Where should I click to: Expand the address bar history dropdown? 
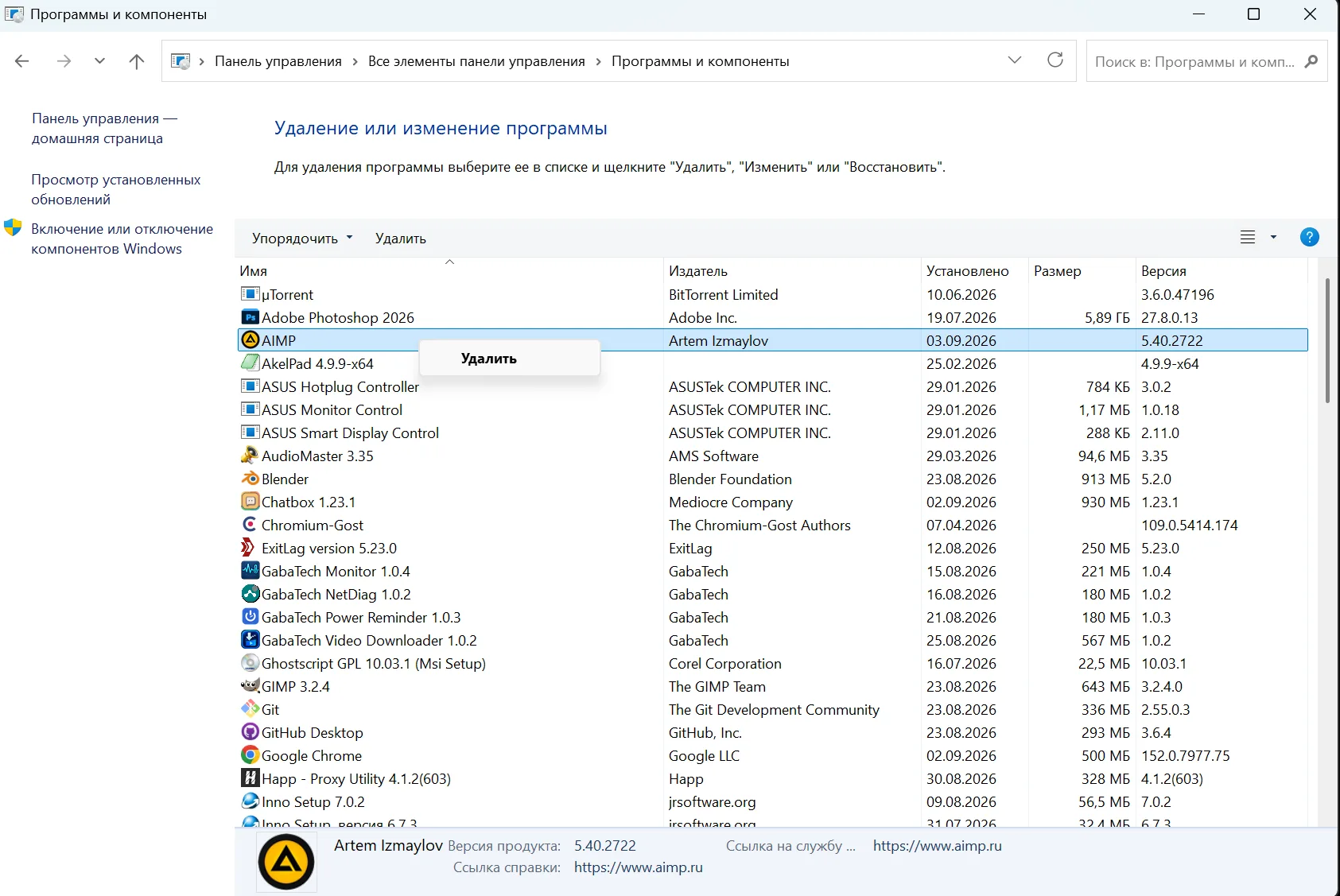point(1015,60)
